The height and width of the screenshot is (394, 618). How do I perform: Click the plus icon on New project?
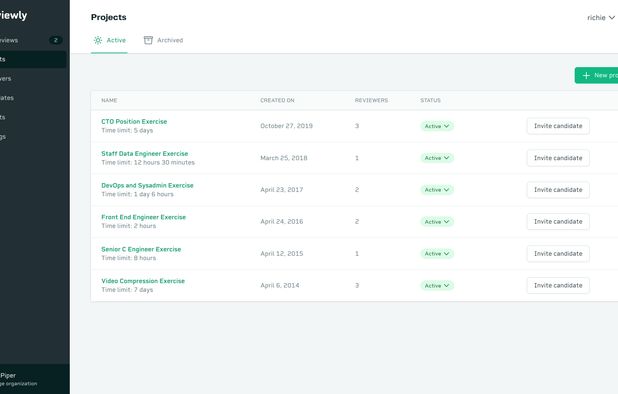tap(586, 75)
